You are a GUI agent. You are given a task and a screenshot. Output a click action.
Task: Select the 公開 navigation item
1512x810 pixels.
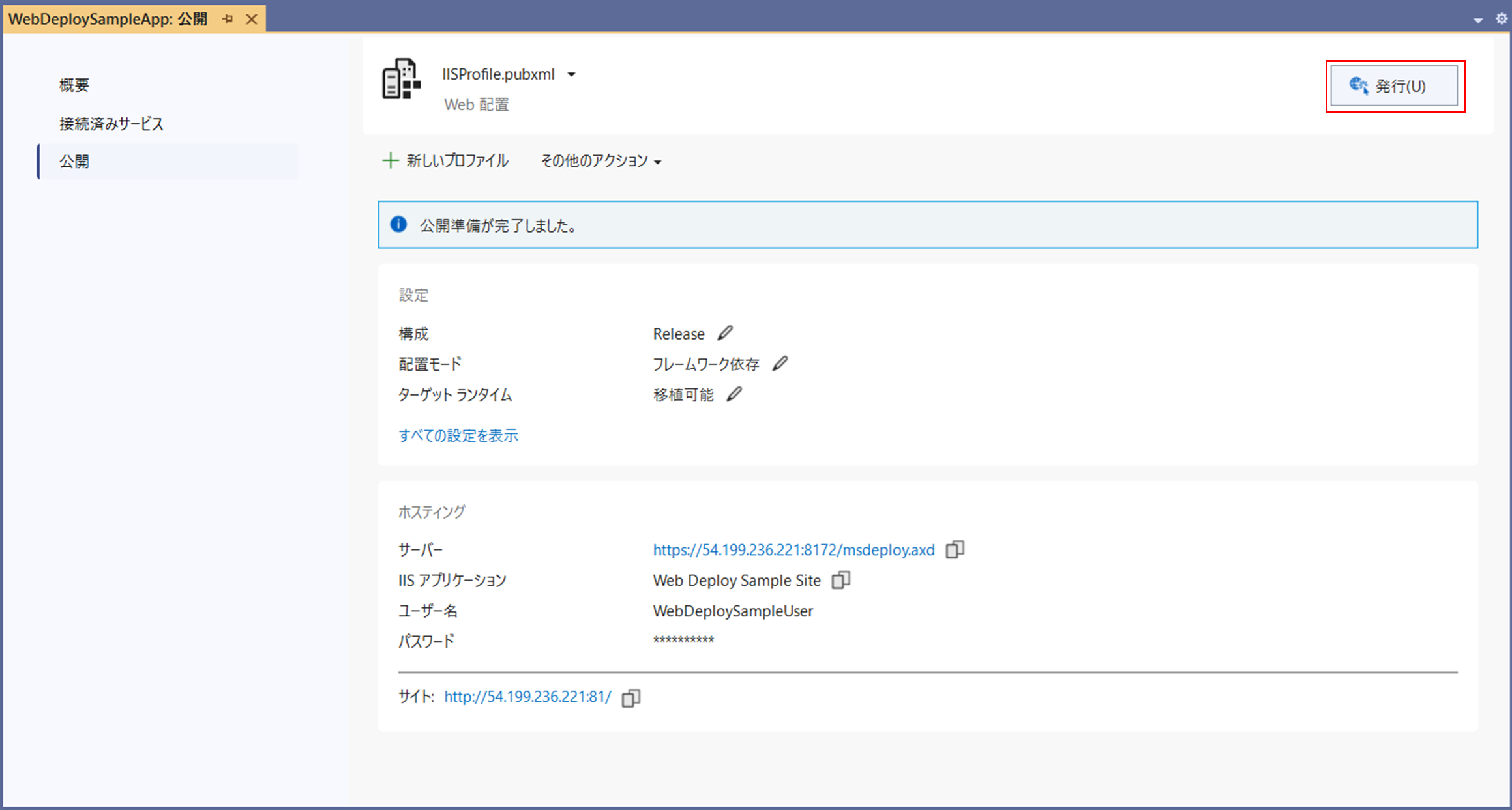tap(74, 161)
